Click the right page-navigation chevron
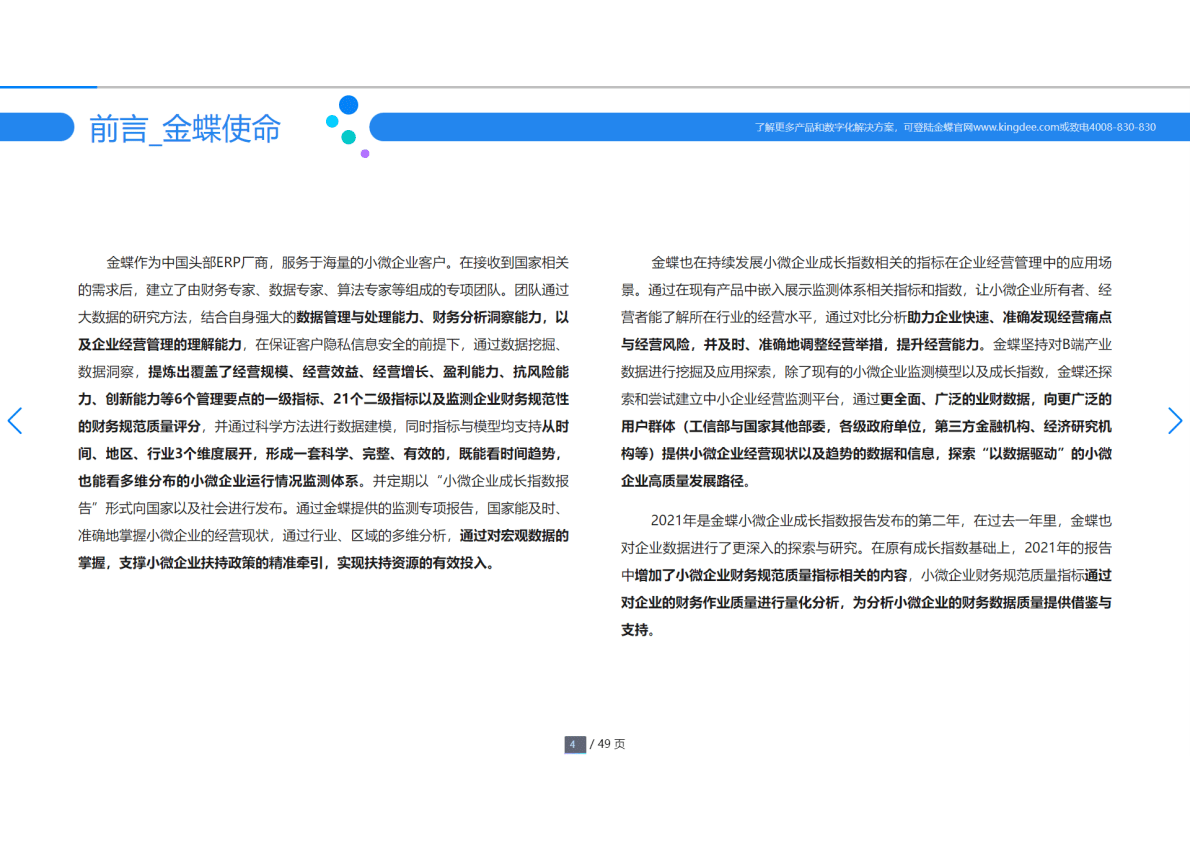Screen dimensions: 1190x842 [1176, 421]
